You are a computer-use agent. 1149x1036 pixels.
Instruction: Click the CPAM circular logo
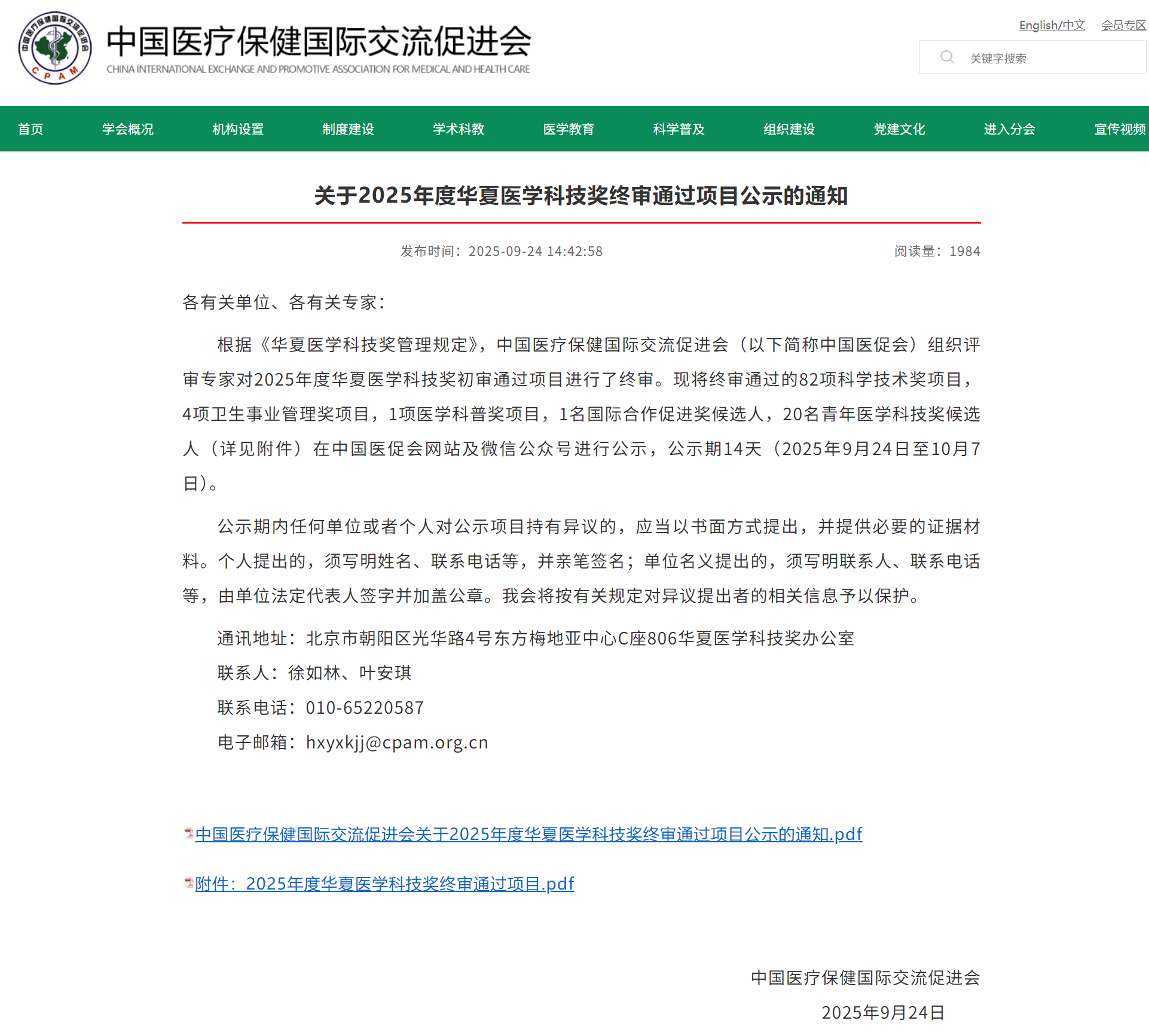pos(54,48)
